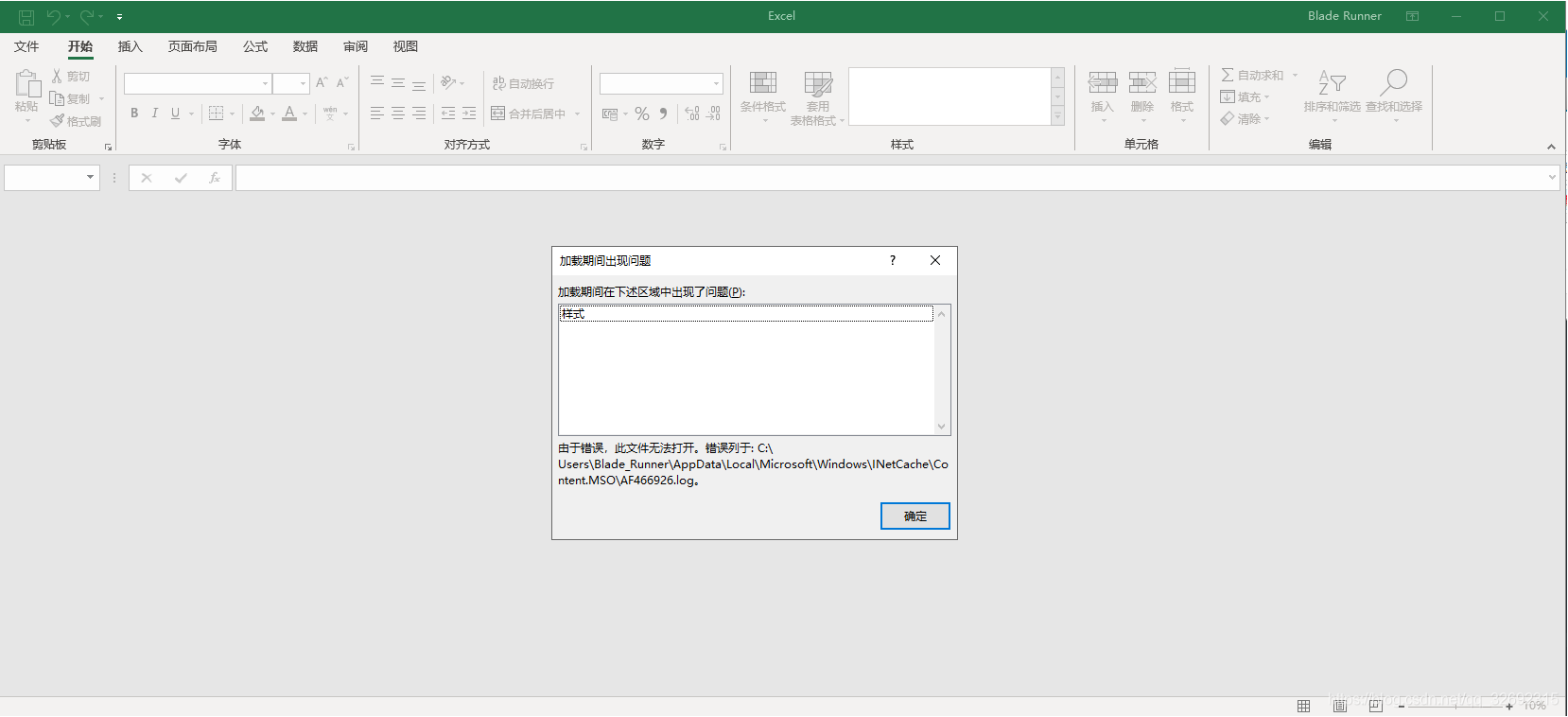Click the Undo arrow icon
This screenshot has width=1568, height=717.
coord(54,17)
